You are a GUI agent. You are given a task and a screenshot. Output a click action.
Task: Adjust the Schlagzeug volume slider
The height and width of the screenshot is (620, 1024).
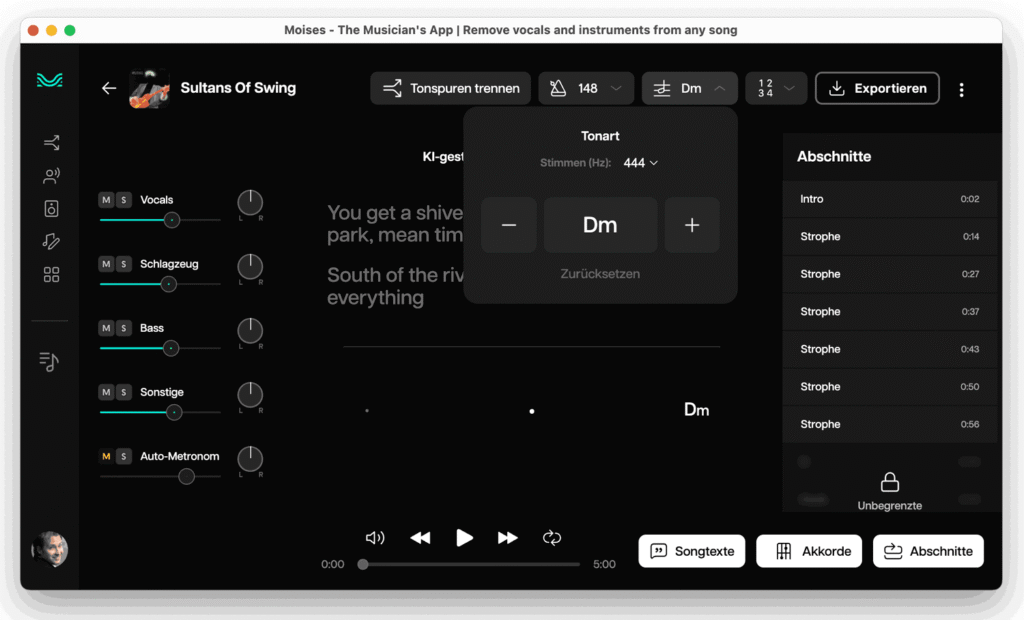[x=160, y=284]
